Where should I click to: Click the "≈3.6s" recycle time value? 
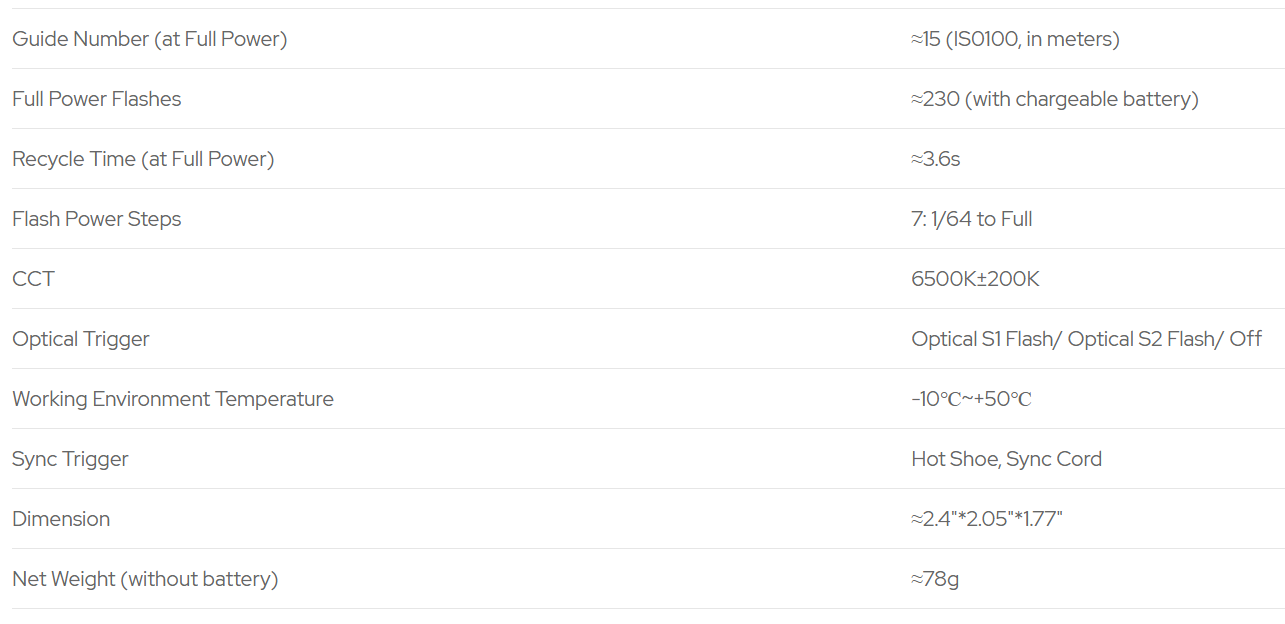(935, 159)
